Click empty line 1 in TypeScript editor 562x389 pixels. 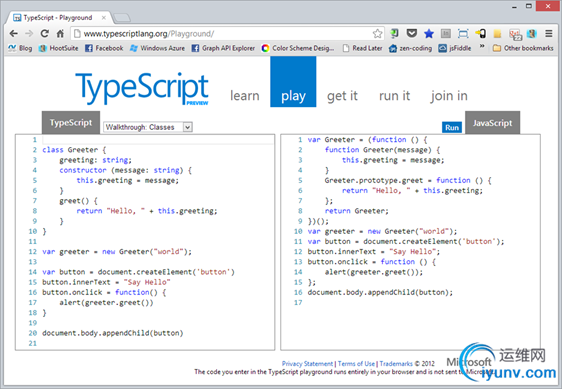(158, 140)
